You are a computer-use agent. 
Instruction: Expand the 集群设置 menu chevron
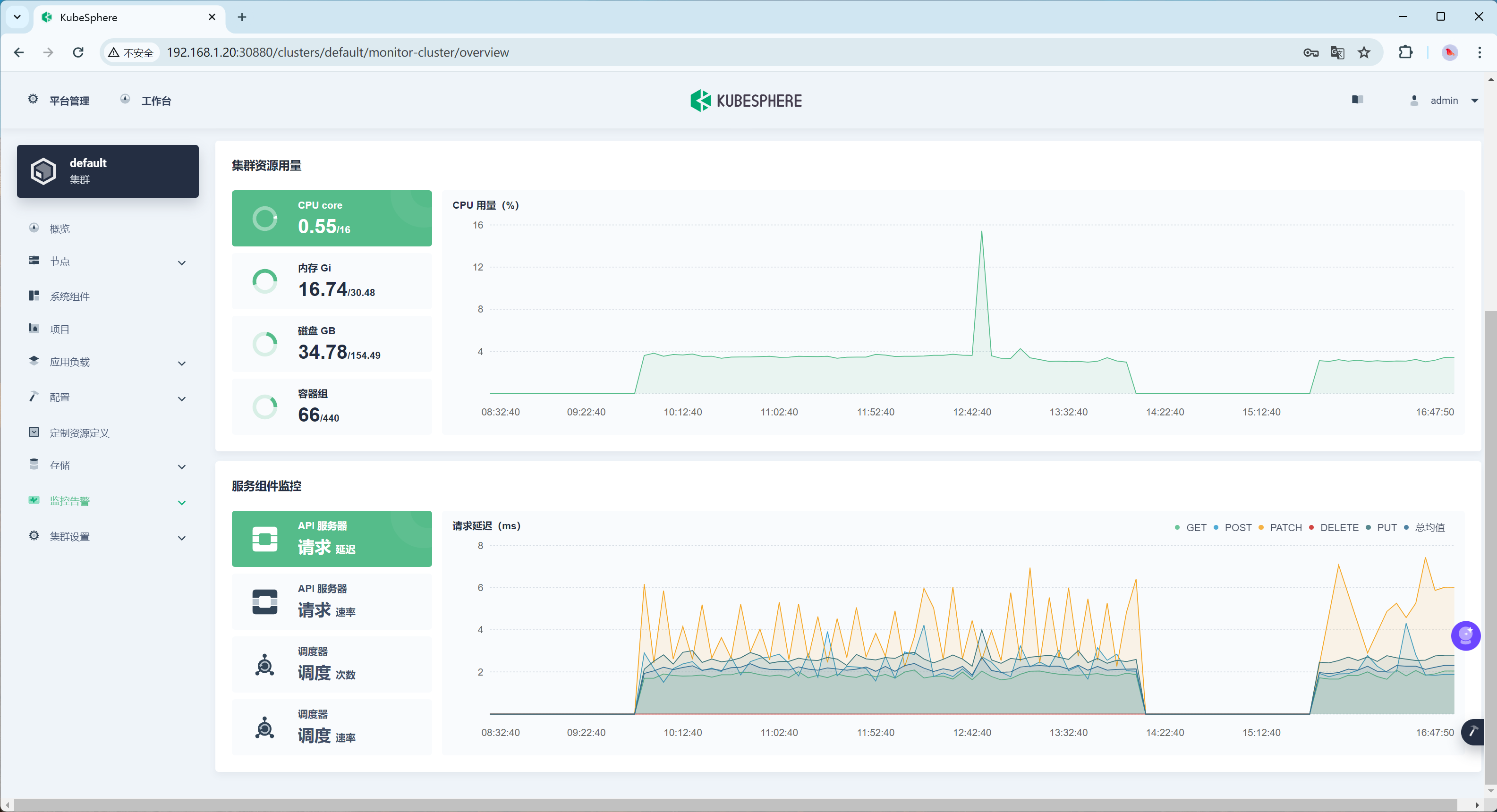coord(181,538)
